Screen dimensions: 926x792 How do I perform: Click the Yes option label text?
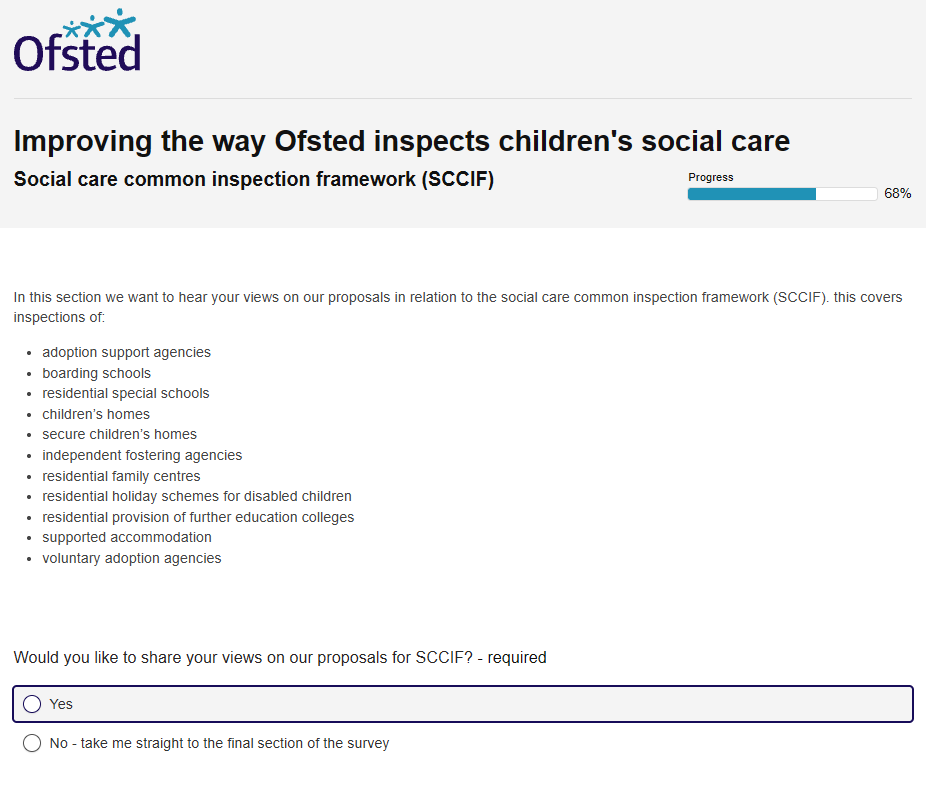(61, 704)
